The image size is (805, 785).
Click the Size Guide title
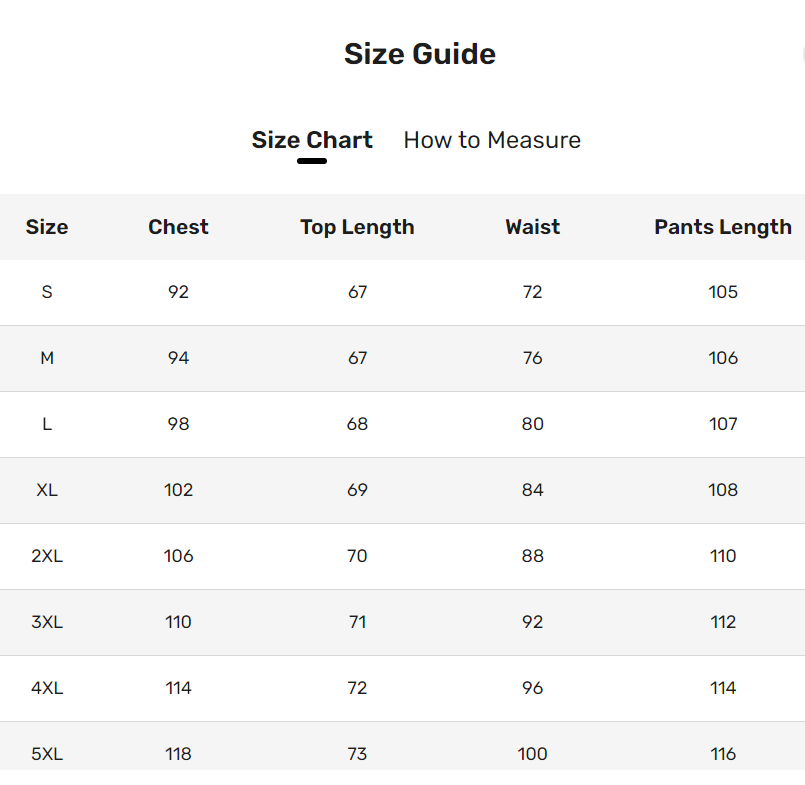[420, 53]
